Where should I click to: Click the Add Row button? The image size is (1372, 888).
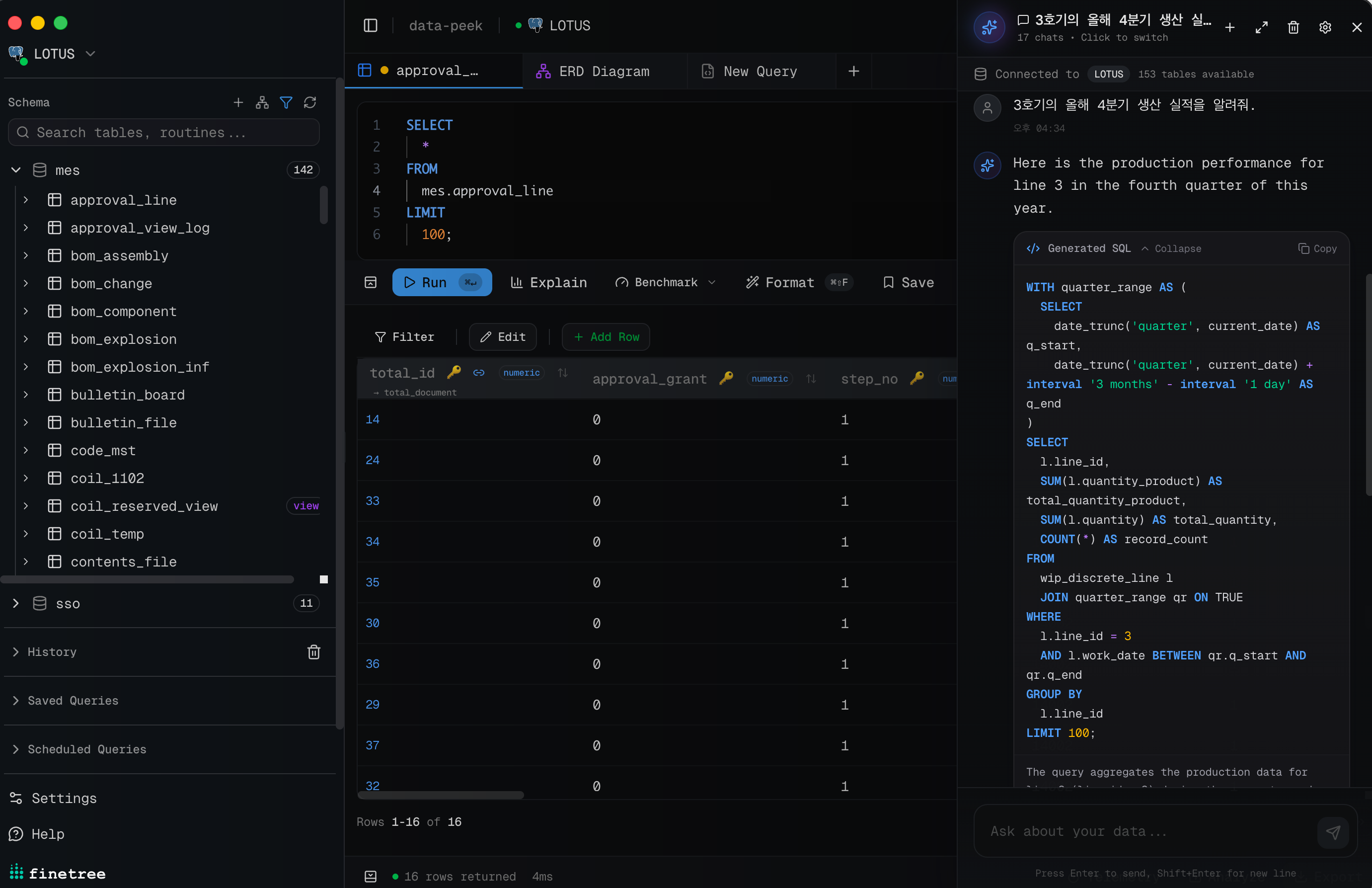tap(606, 337)
